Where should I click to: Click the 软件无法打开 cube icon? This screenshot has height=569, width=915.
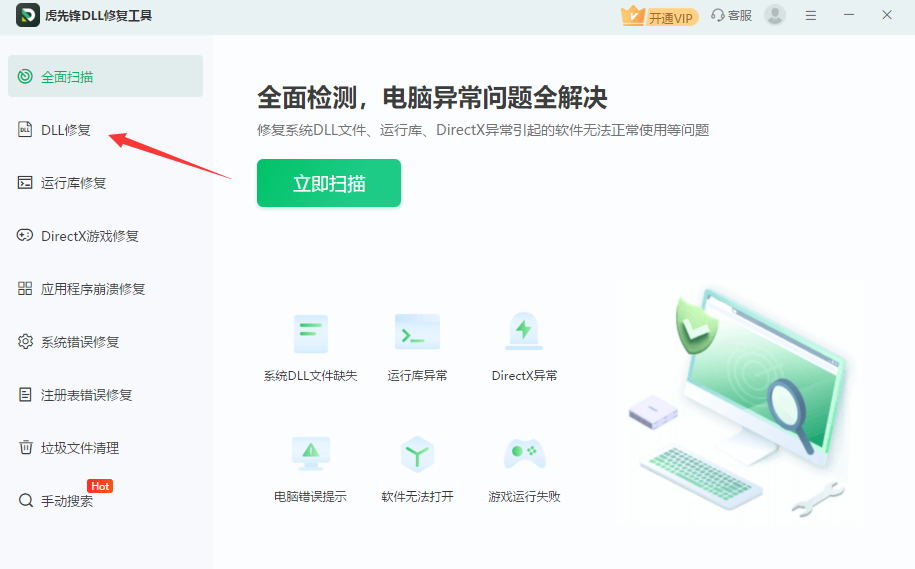(417, 454)
